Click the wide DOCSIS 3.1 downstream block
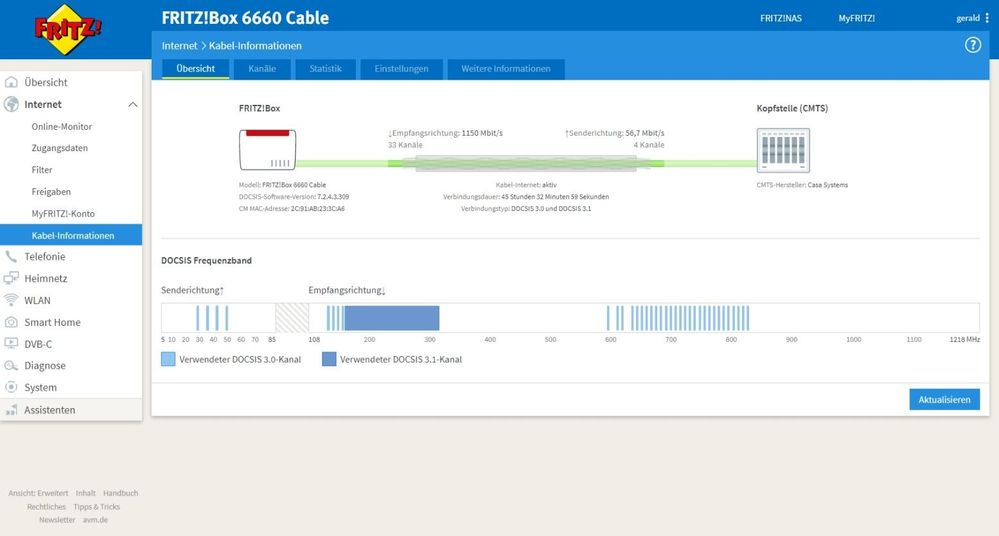This screenshot has height=536, width=999. coord(391,318)
